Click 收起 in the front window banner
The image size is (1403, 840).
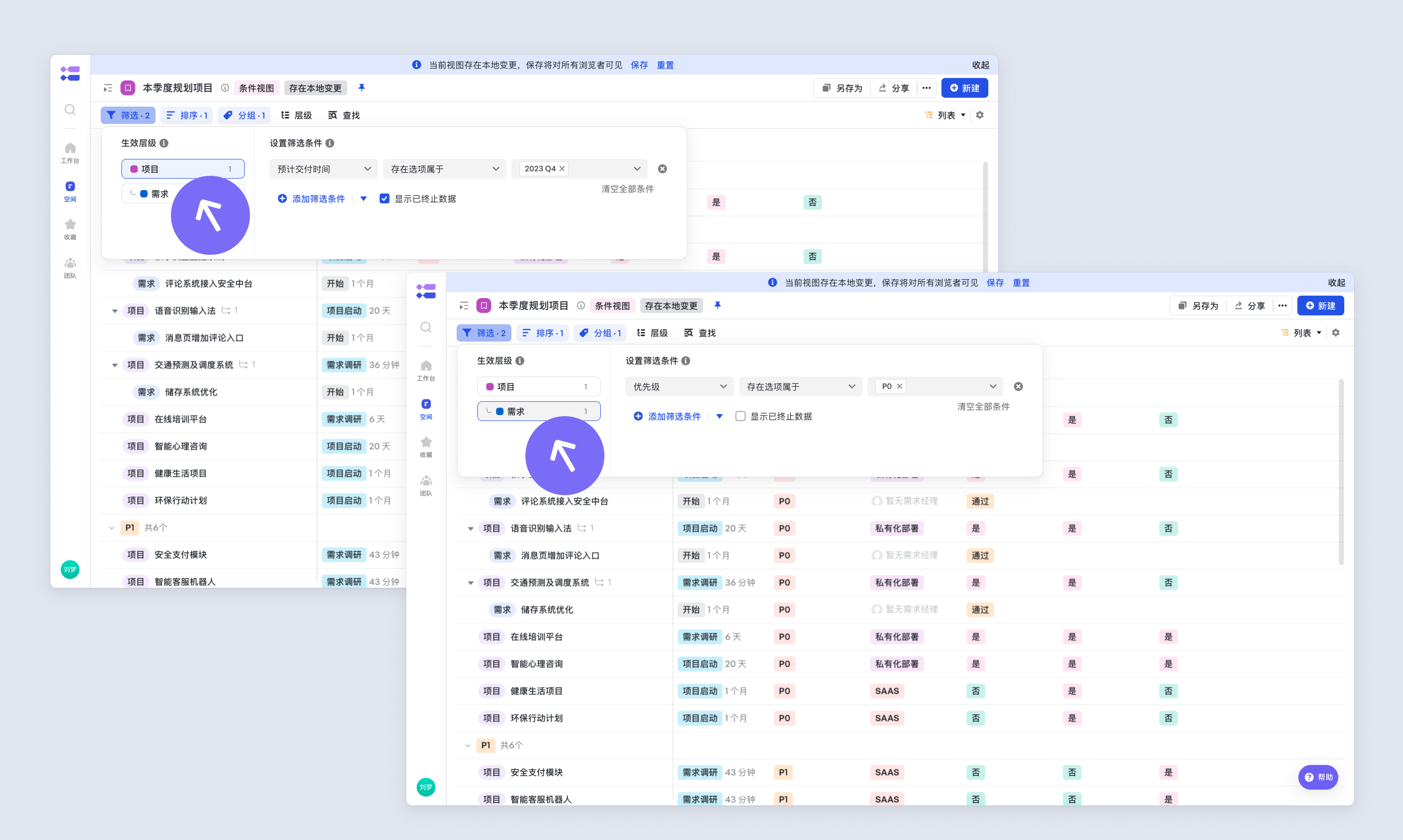point(1337,283)
